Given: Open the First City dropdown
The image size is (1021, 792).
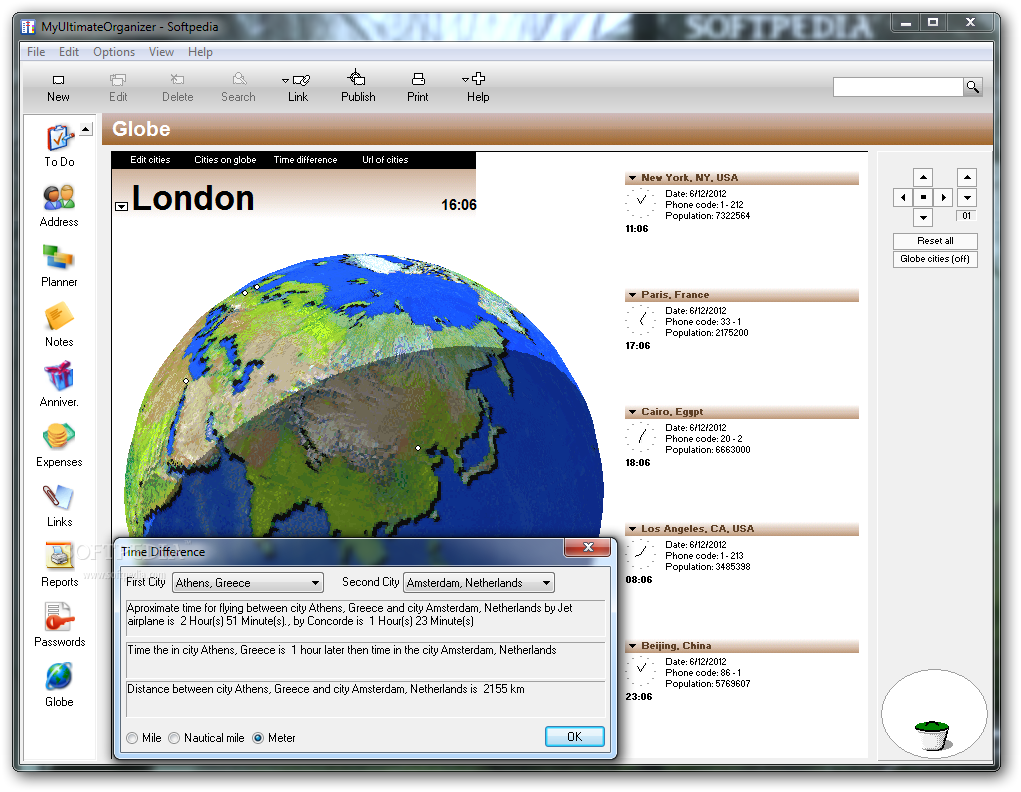Looking at the screenshot, I should click(247, 582).
